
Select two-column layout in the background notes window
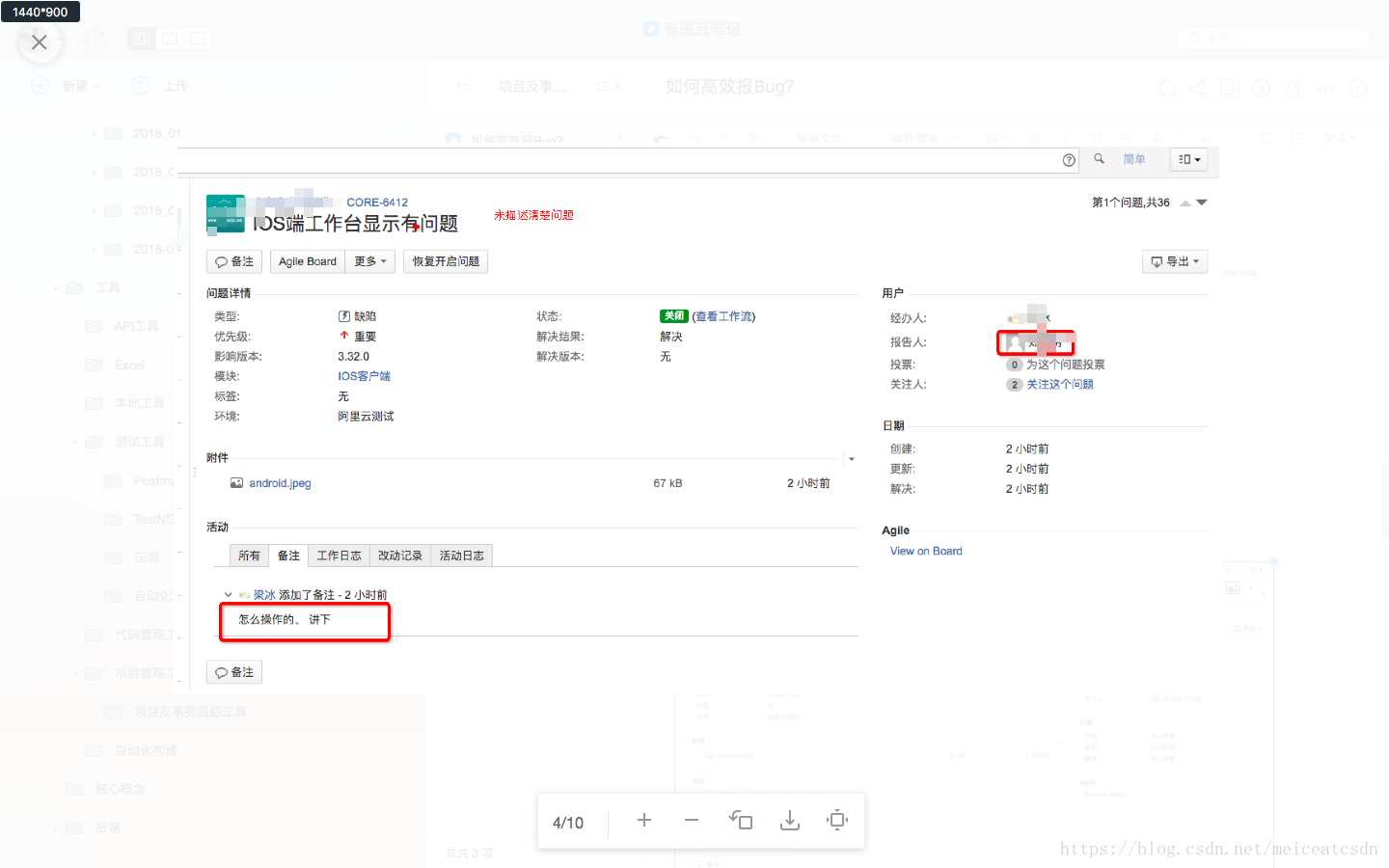170,39
